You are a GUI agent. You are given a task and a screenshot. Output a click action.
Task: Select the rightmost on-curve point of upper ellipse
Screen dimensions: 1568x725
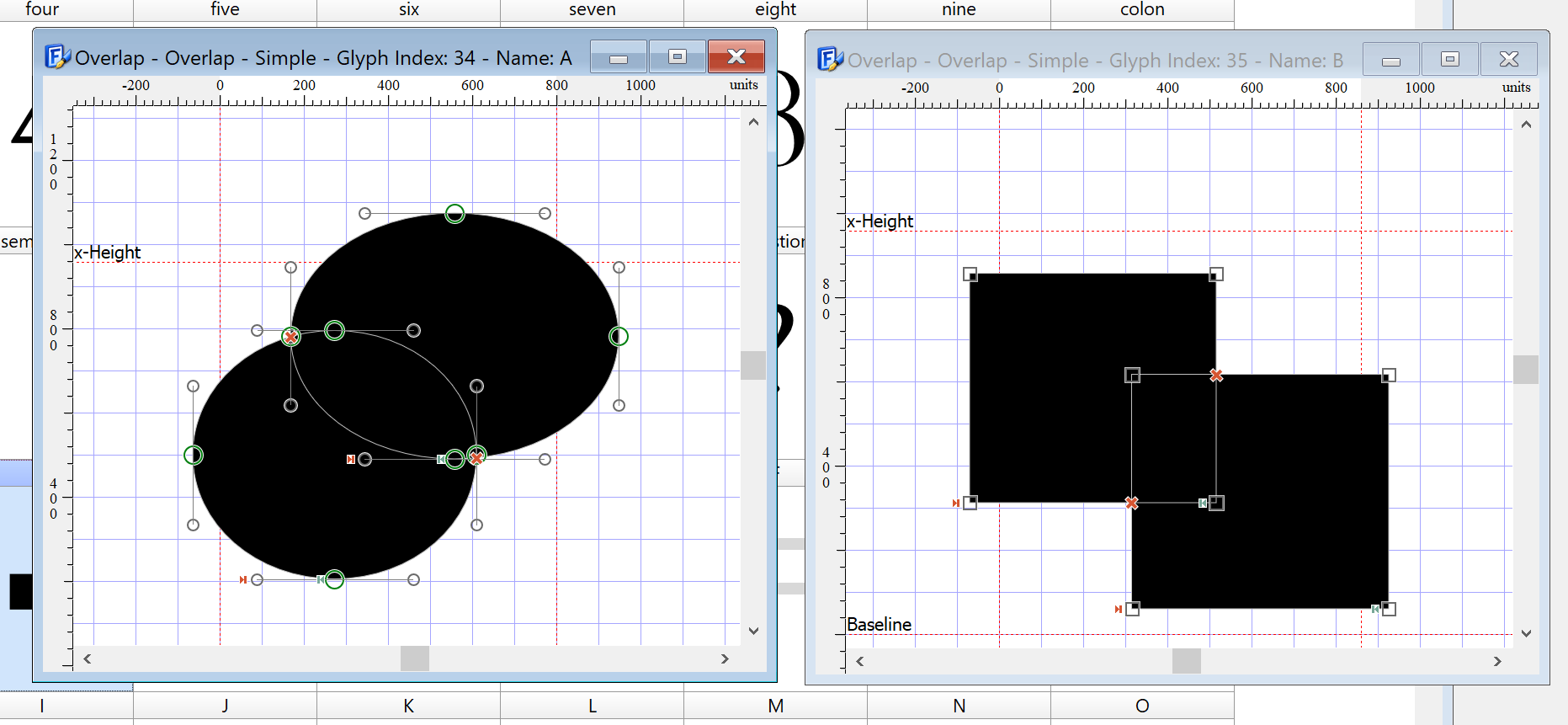(619, 337)
